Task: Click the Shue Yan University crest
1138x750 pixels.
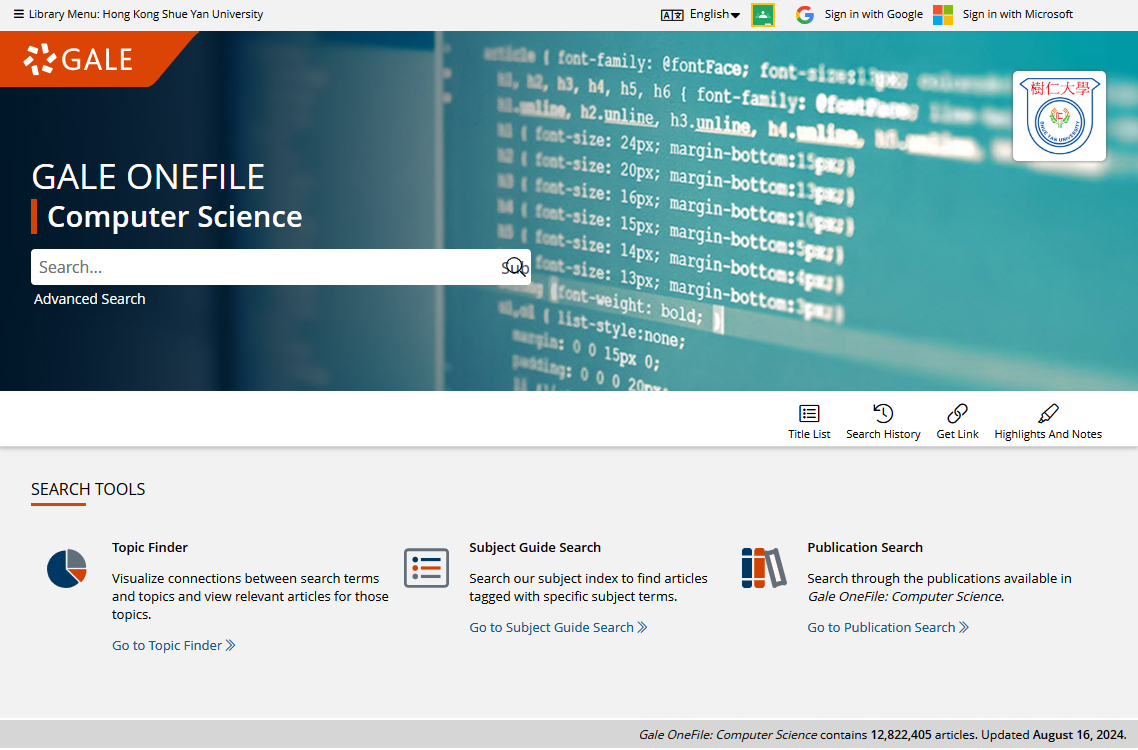Action: tap(1059, 116)
